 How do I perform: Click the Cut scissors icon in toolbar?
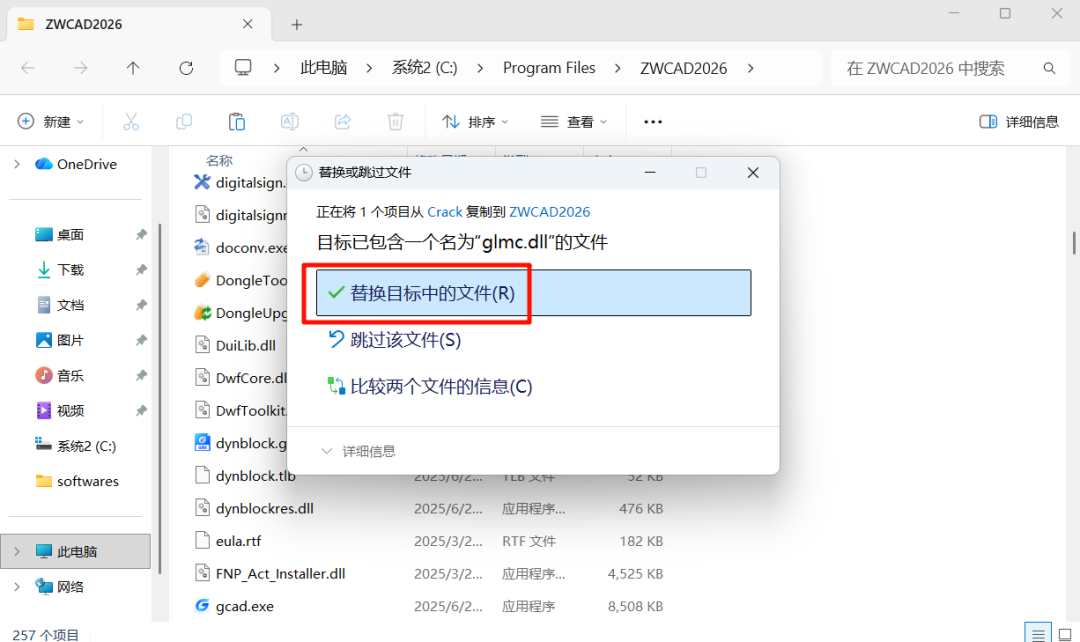pos(131,122)
